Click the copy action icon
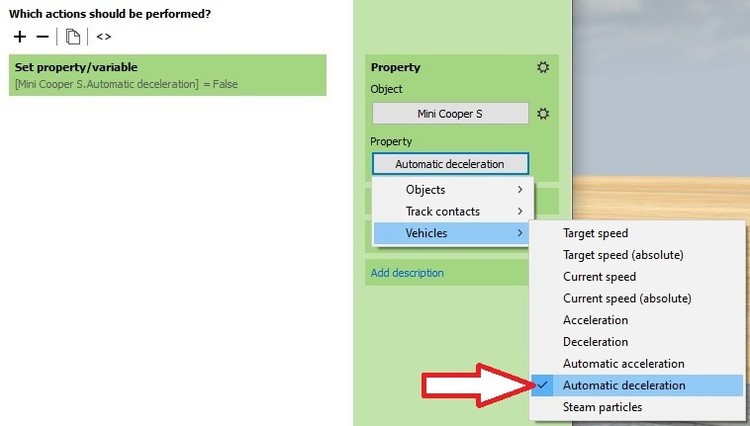The image size is (750, 426). 72,37
